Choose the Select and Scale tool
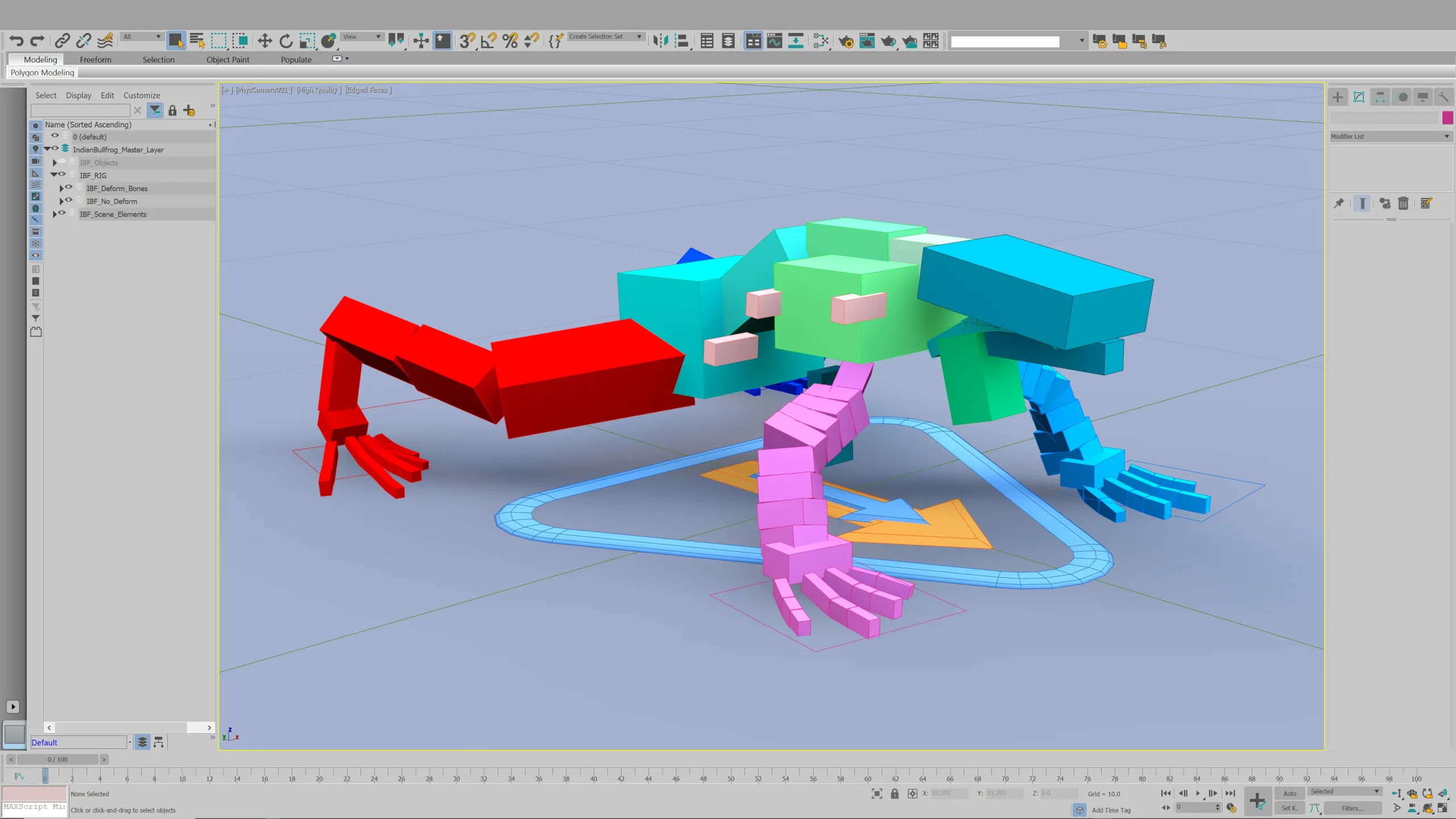Screen dimensions: 1456x819 [x=307, y=40]
